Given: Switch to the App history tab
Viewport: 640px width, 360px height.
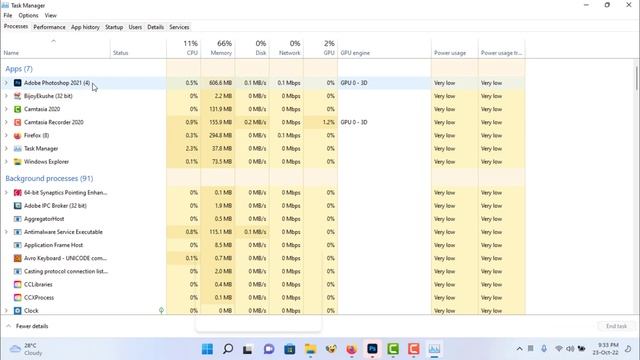Looking at the screenshot, I should pos(85,27).
